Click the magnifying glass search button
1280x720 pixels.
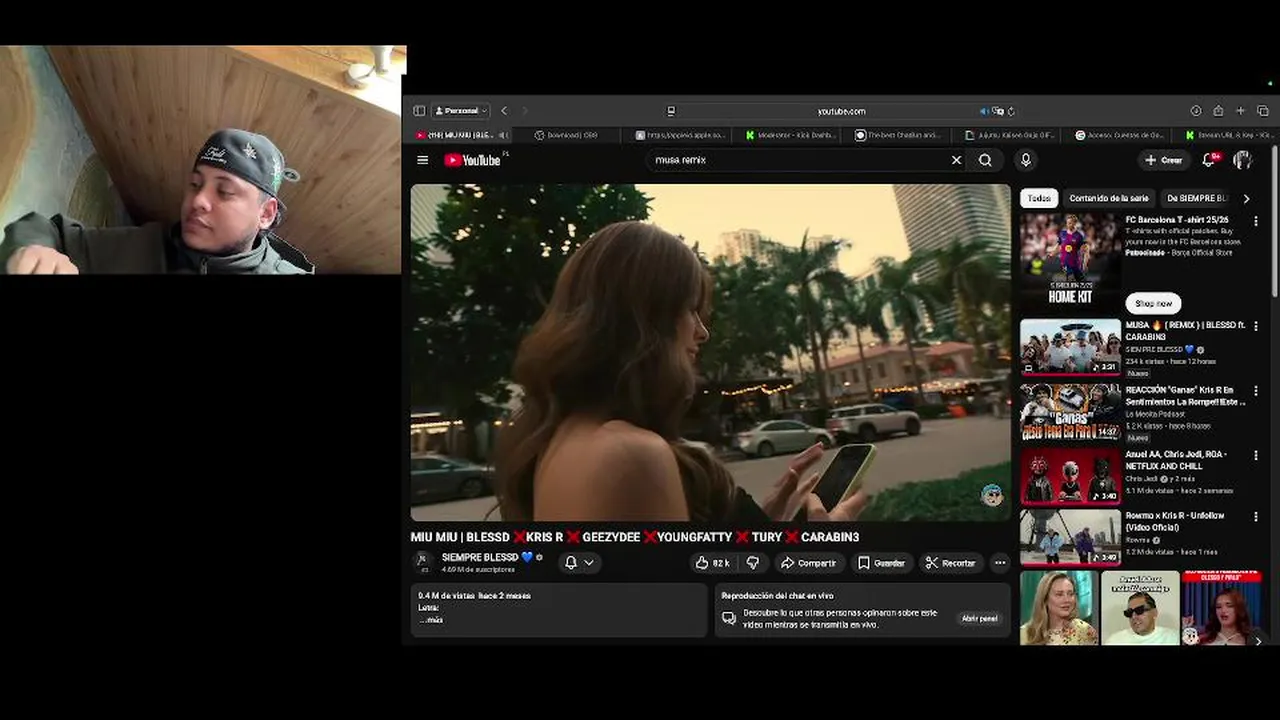click(x=985, y=160)
